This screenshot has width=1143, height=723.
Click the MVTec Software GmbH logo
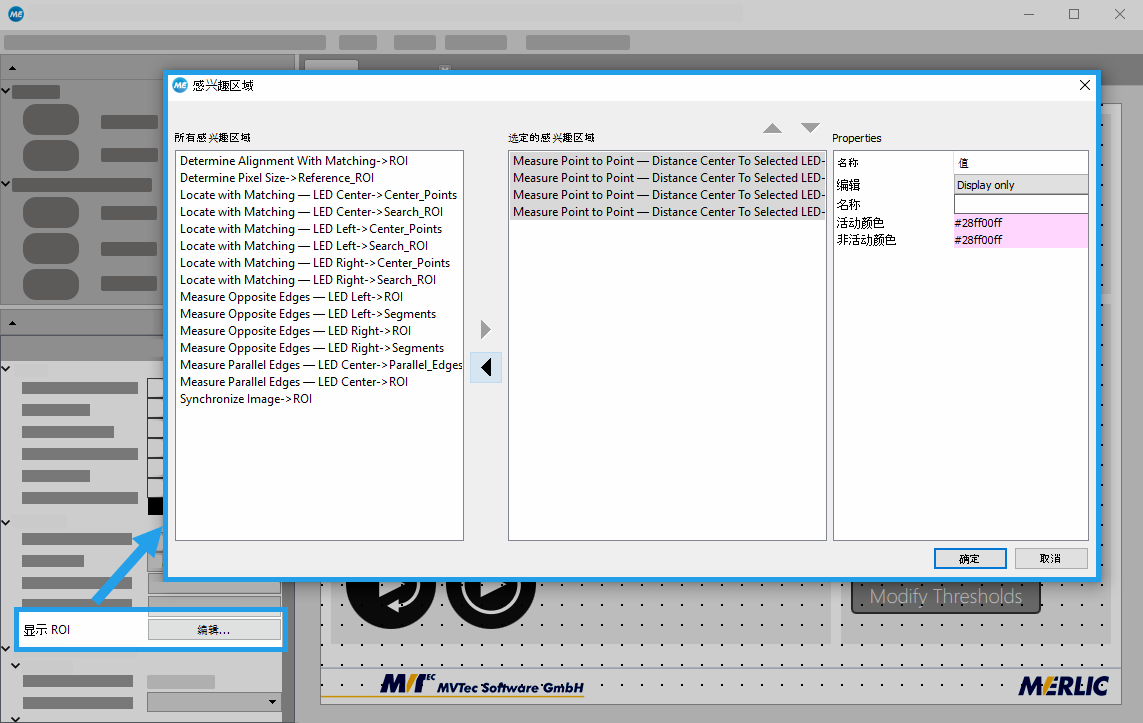pos(481,685)
